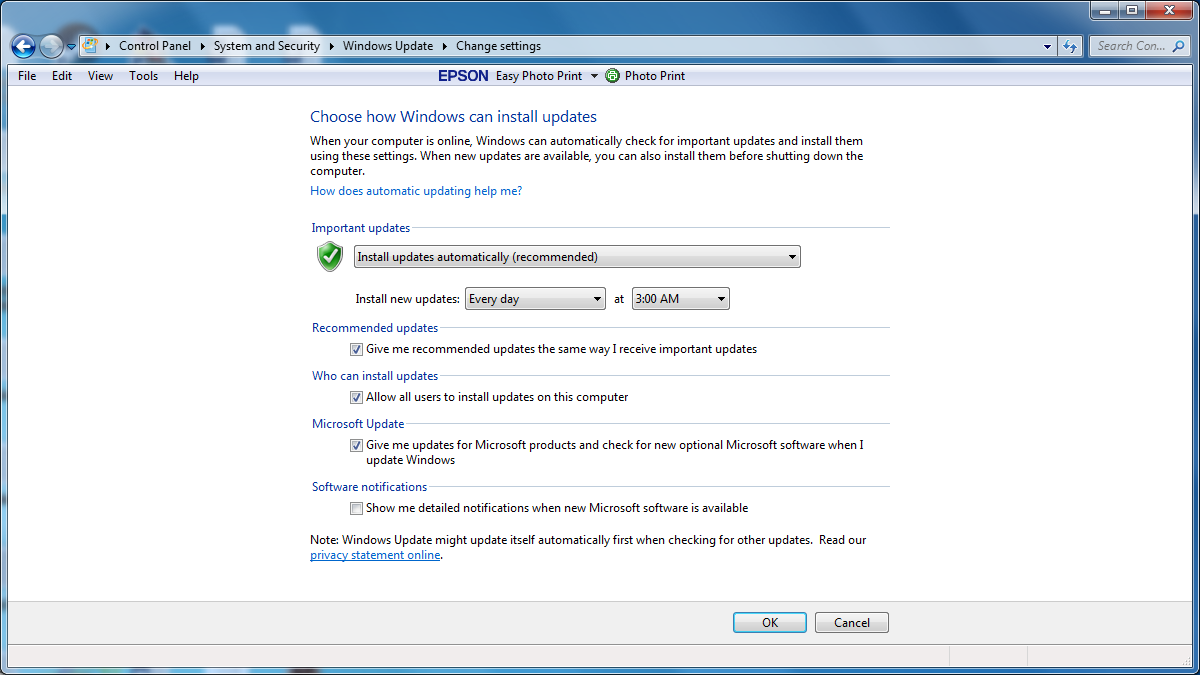Open the Every day schedule dropdown
The height and width of the screenshot is (675, 1200).
pos(535,299)
